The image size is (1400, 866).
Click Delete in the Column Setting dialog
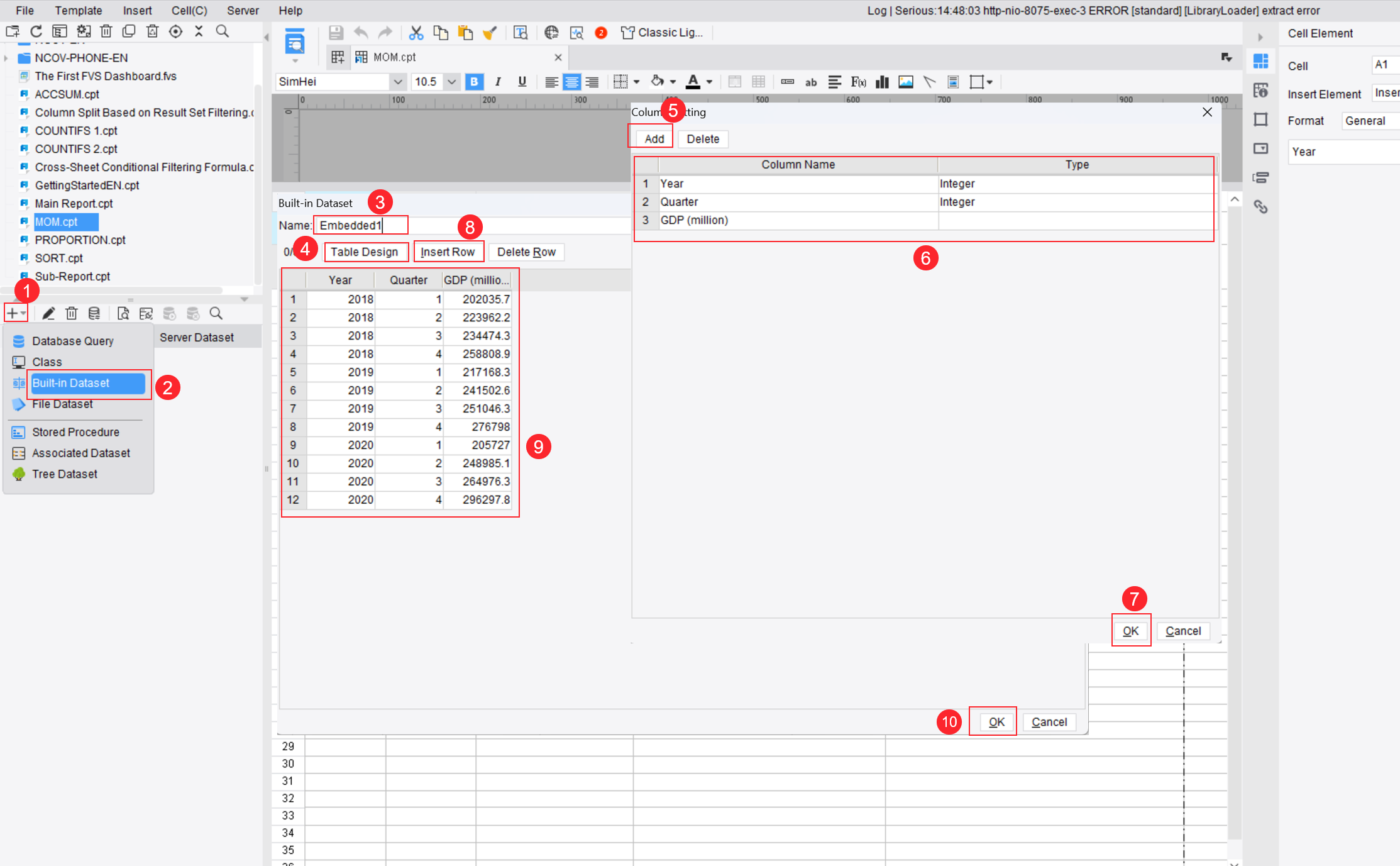[703, 139]
